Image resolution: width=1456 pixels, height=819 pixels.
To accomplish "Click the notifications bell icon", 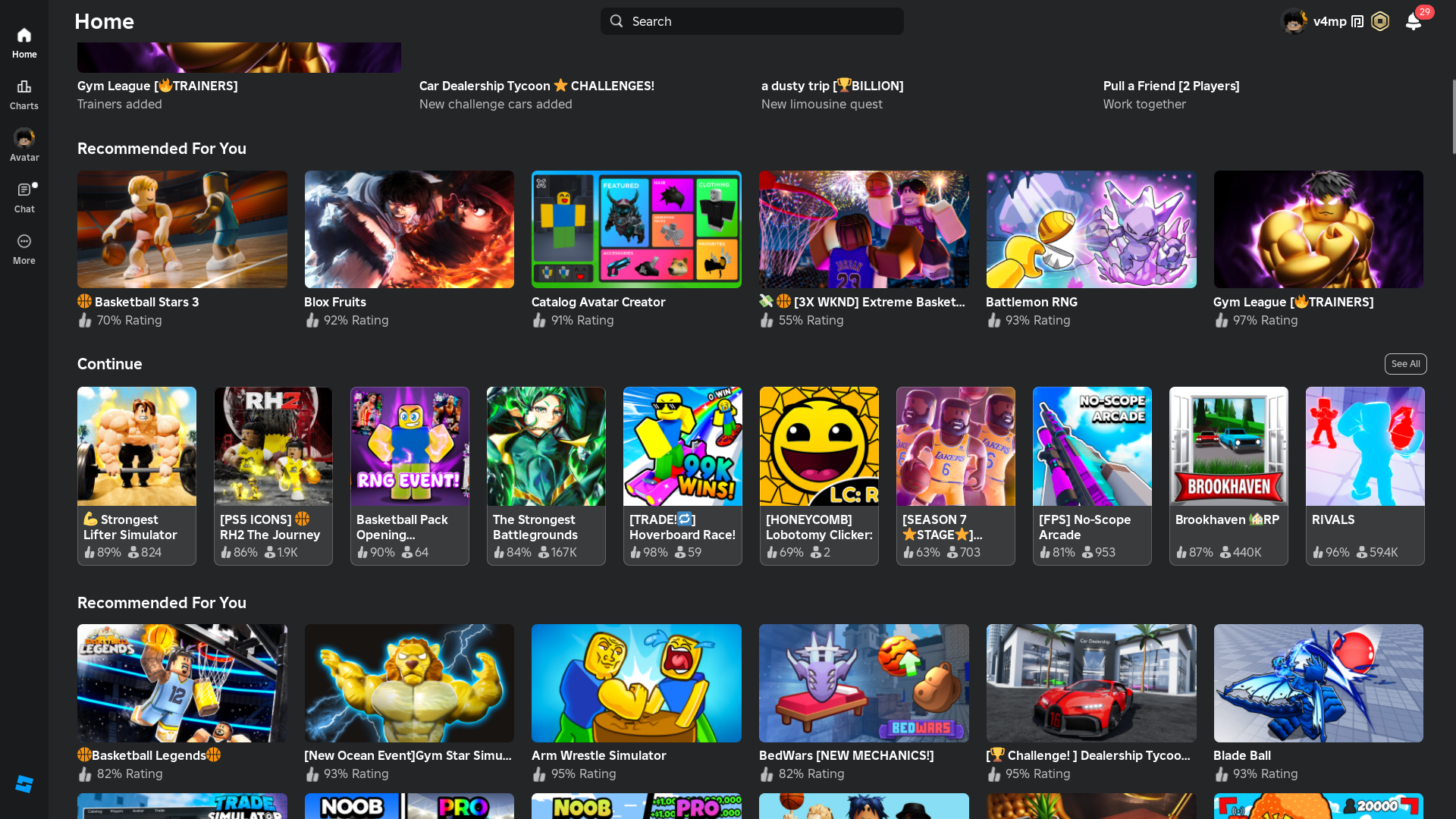I will 1413,21.
